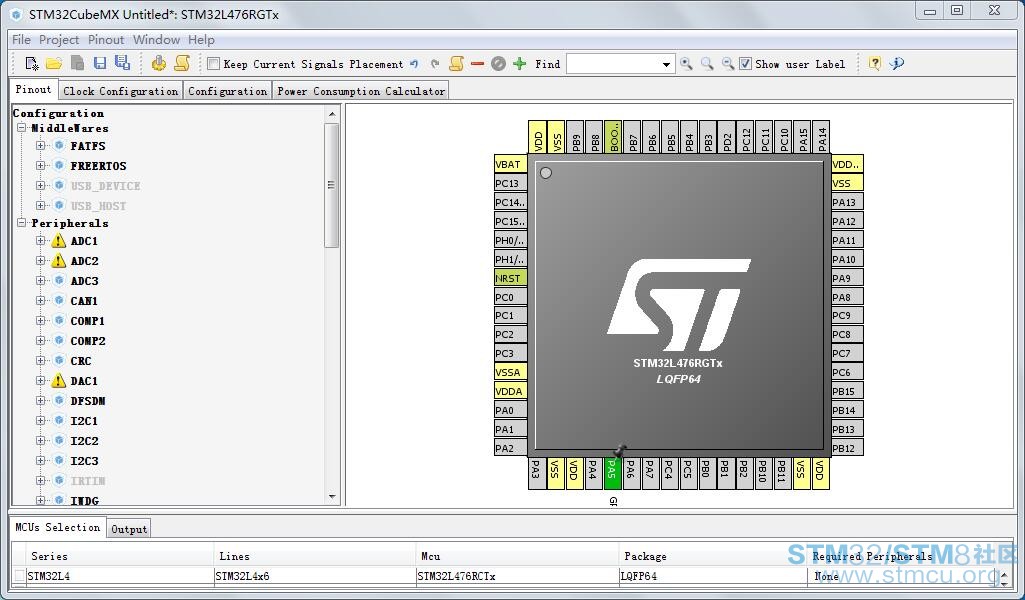The height and width of the screenshot is (600, 1025).
Task: Click the Undo arrow icon
Action: click(x=414, y=63)
